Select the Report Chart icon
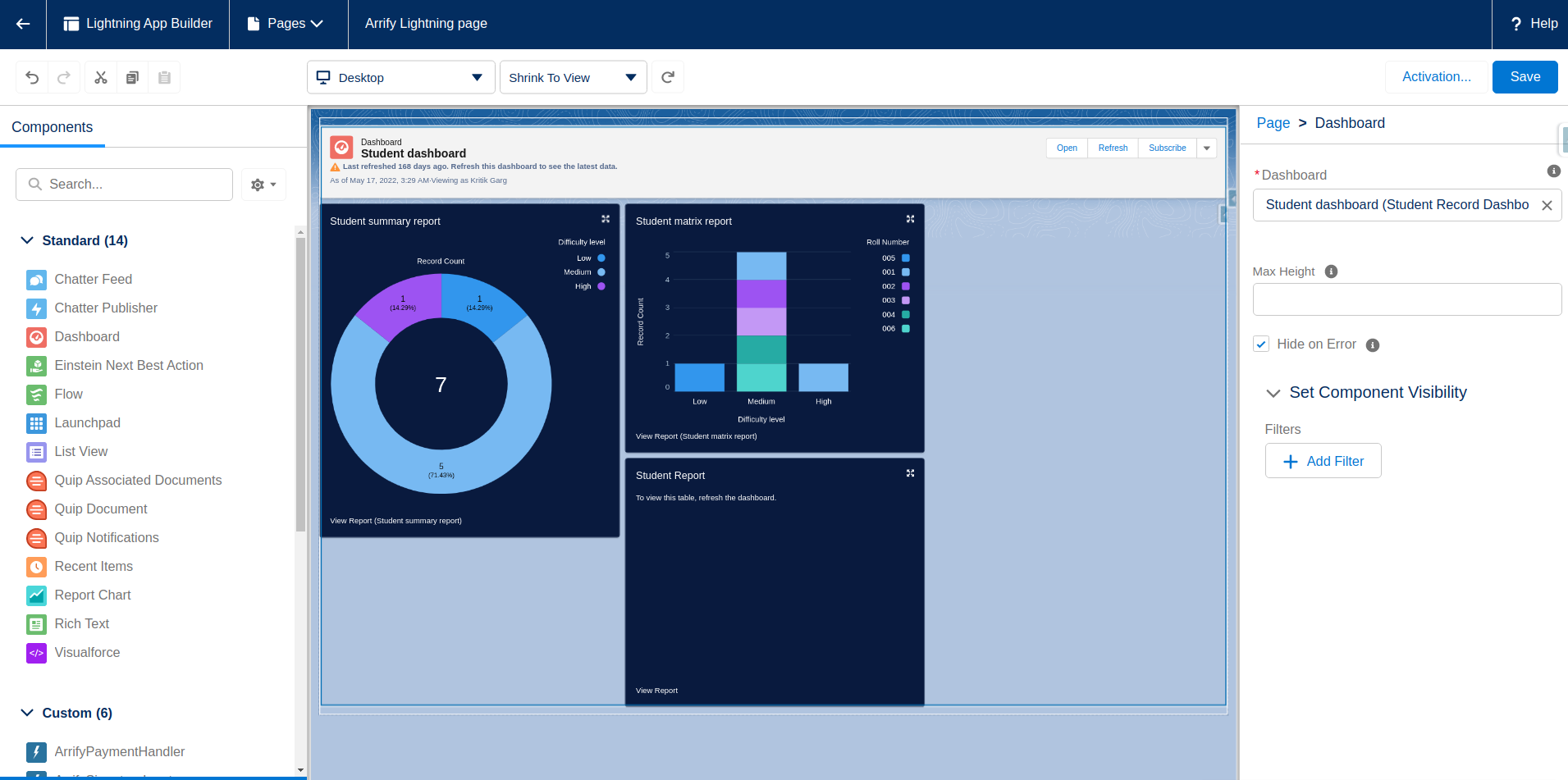1568x780 pixels. tap(36, 595)
